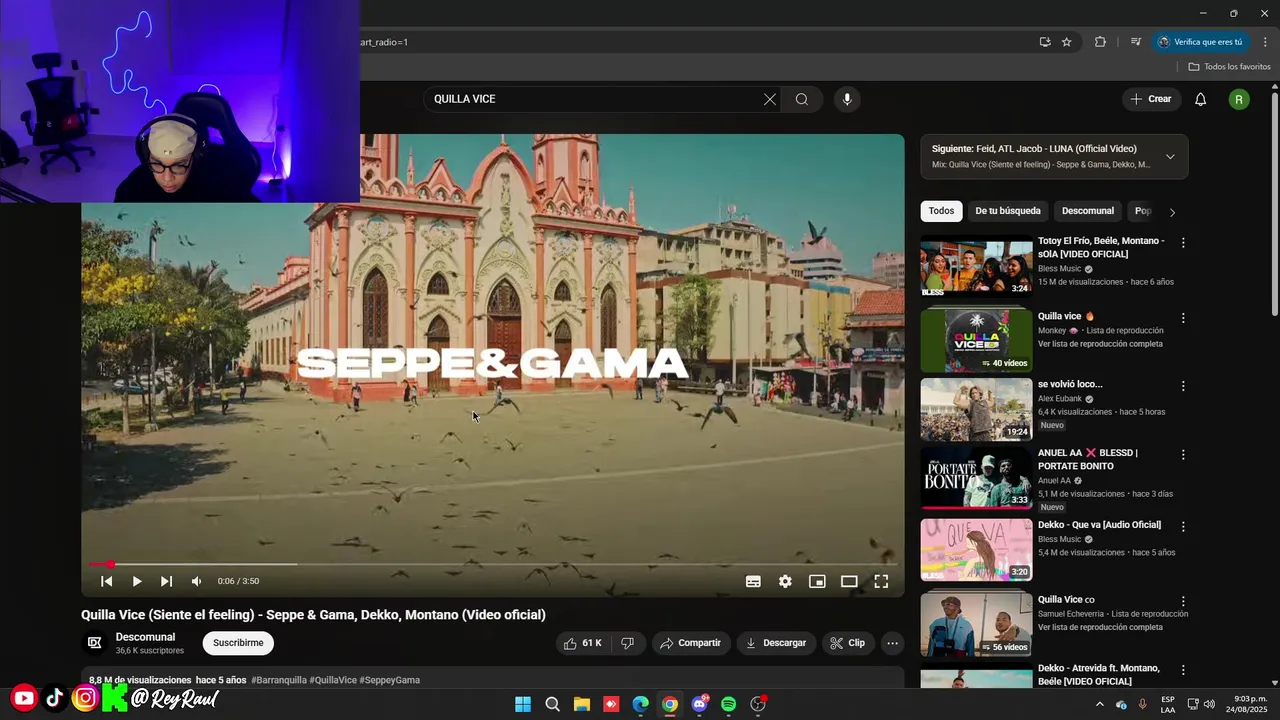Select the Todos filter chip
The width and height of the screenshot is (1280, 720).
[941, 211]
